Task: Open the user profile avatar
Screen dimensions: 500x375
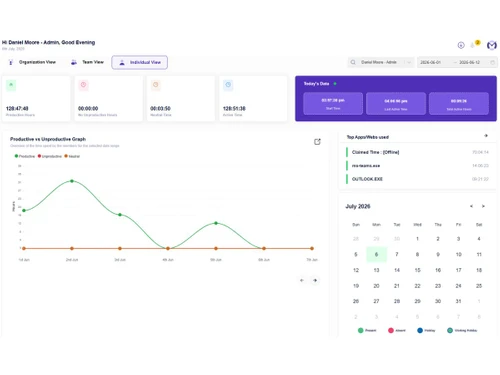Action: 492,45
